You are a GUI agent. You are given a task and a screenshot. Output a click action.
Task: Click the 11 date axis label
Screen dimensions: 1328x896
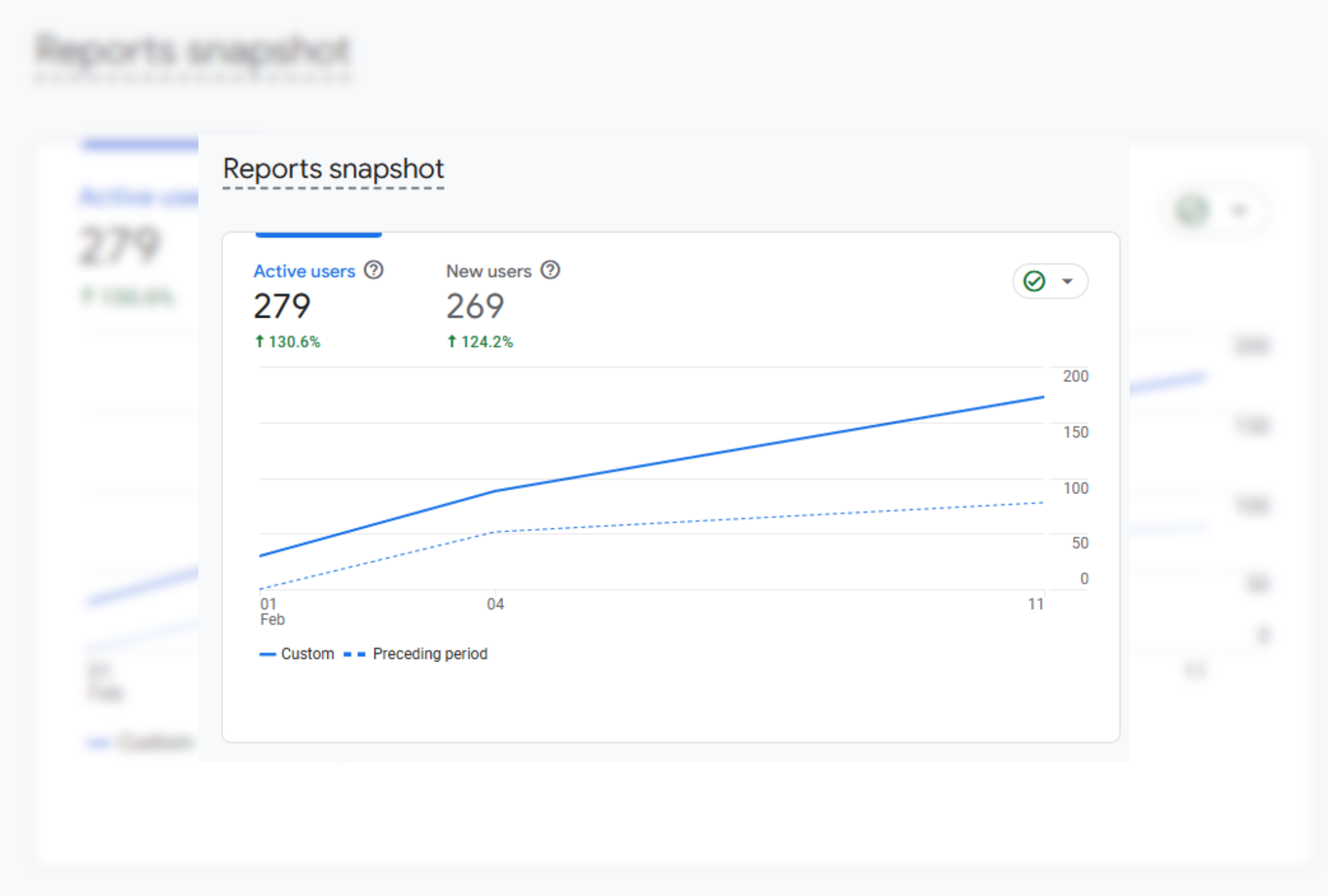[x=1036, y=604]
